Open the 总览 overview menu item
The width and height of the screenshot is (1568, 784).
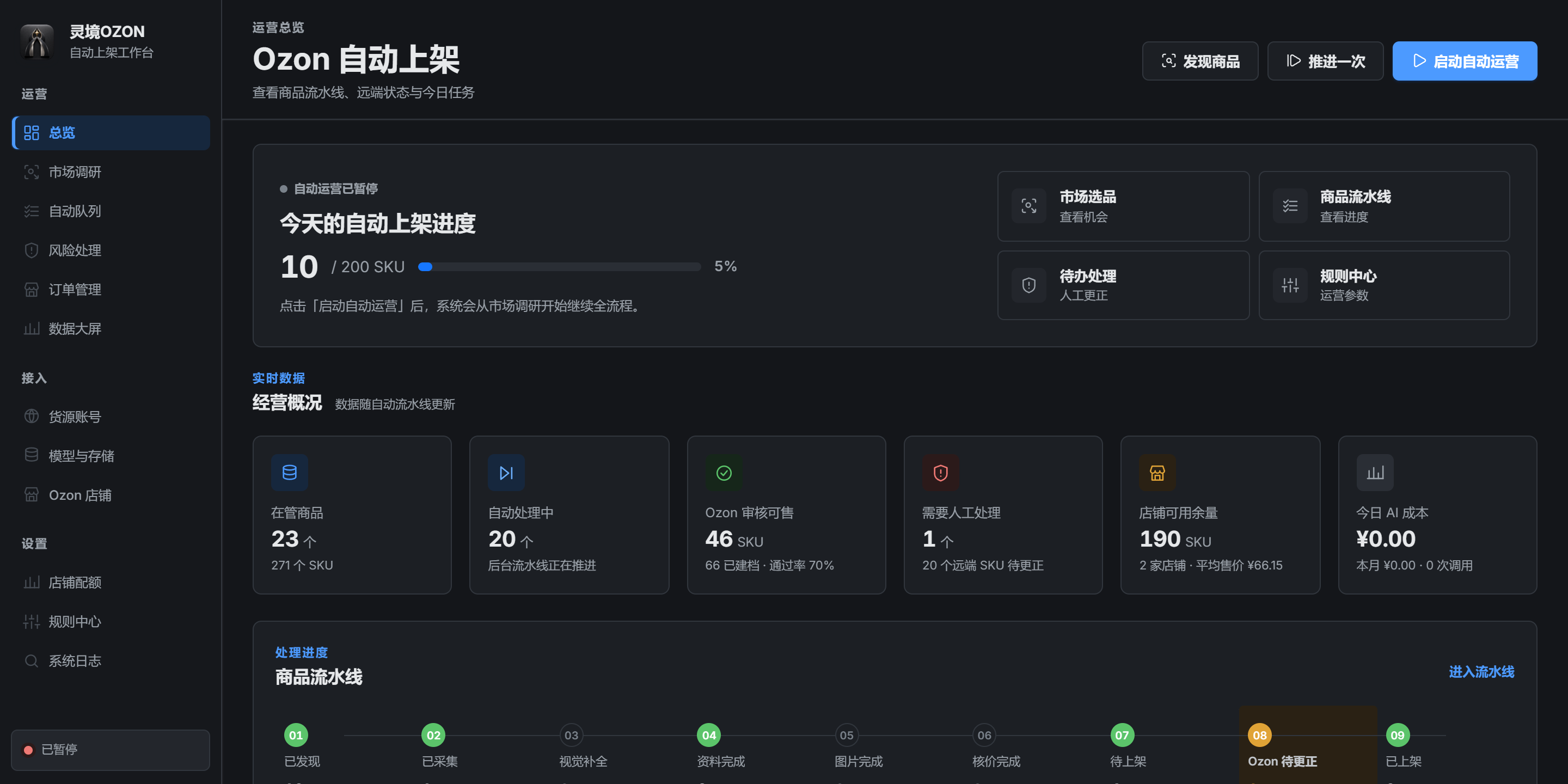[111, 133]
